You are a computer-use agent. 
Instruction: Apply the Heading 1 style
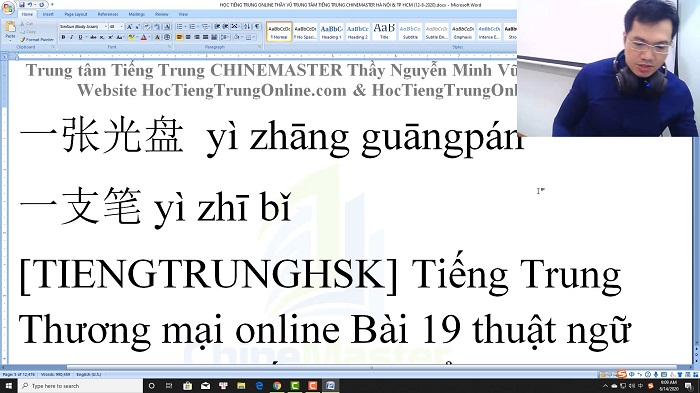(x=331, y=31)
